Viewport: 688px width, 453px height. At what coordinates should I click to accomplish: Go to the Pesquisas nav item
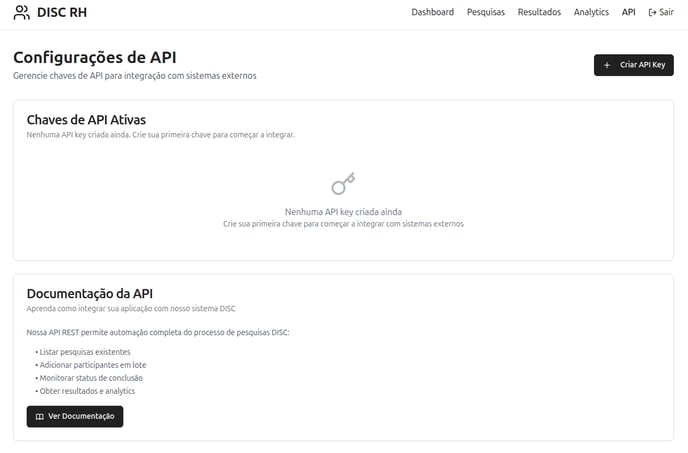click(486, 12)
